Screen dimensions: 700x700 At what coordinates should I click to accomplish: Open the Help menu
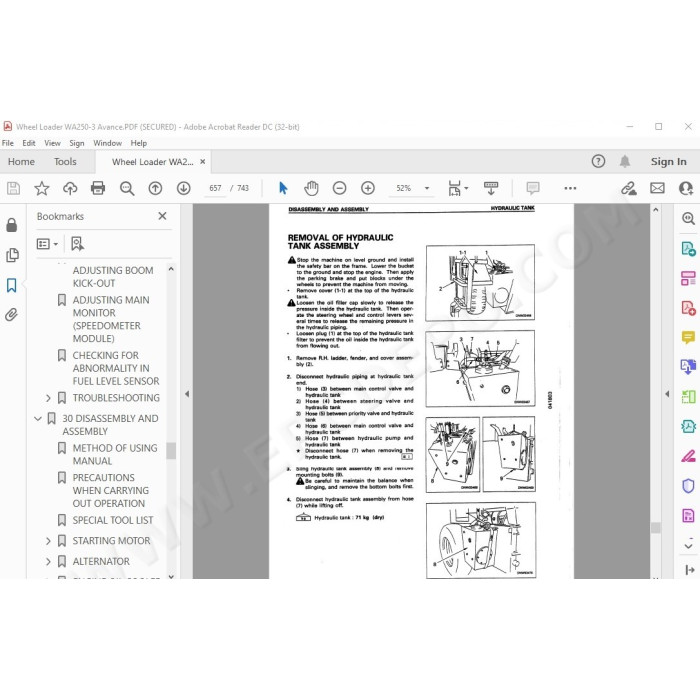138,143
